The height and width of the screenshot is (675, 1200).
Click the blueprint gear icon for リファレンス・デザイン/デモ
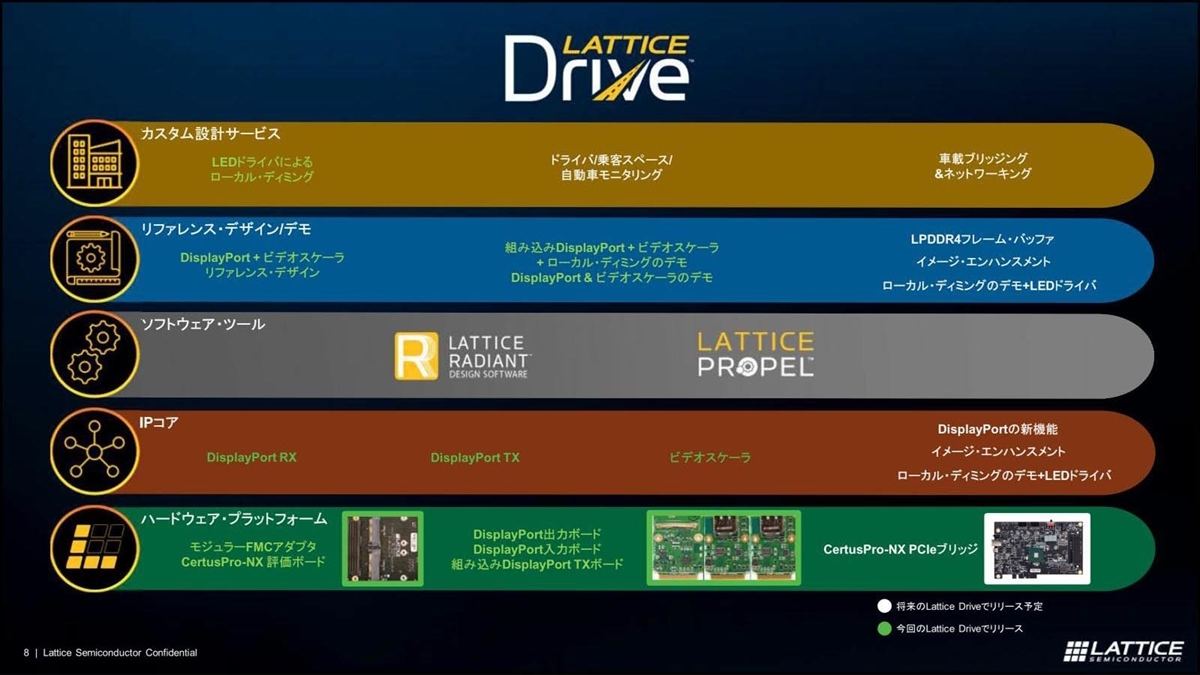pyautogui.click(x=93, y=258)
